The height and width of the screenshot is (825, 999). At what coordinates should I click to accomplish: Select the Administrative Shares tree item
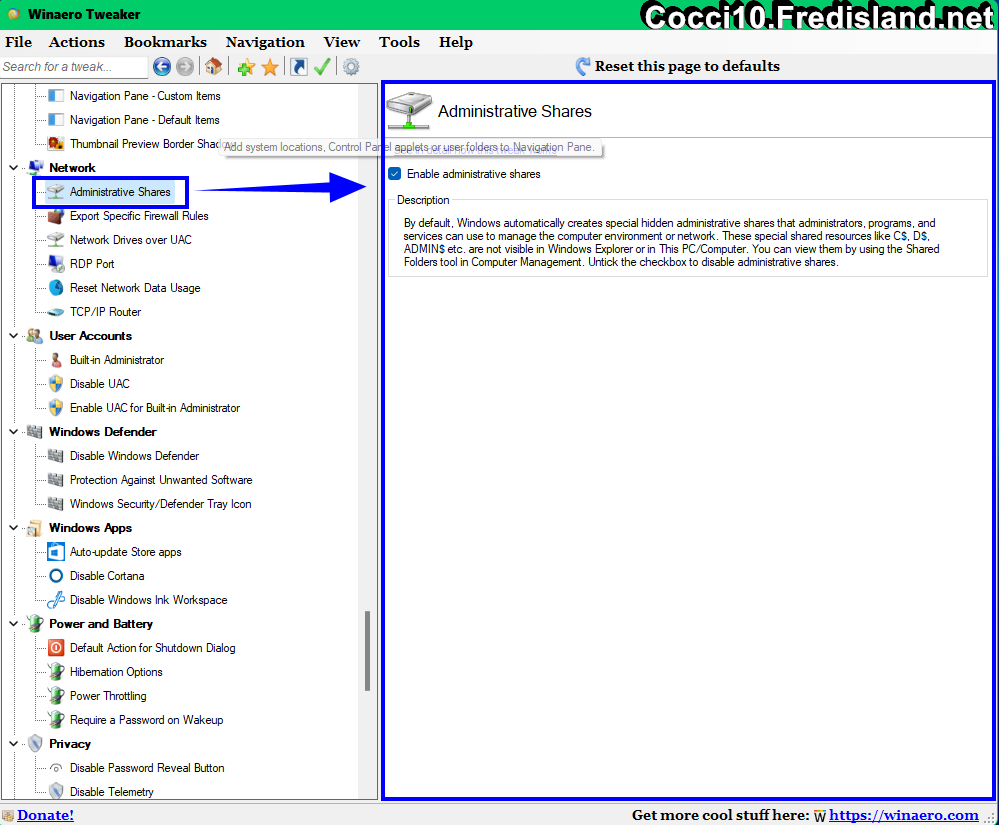pos(120,192)
